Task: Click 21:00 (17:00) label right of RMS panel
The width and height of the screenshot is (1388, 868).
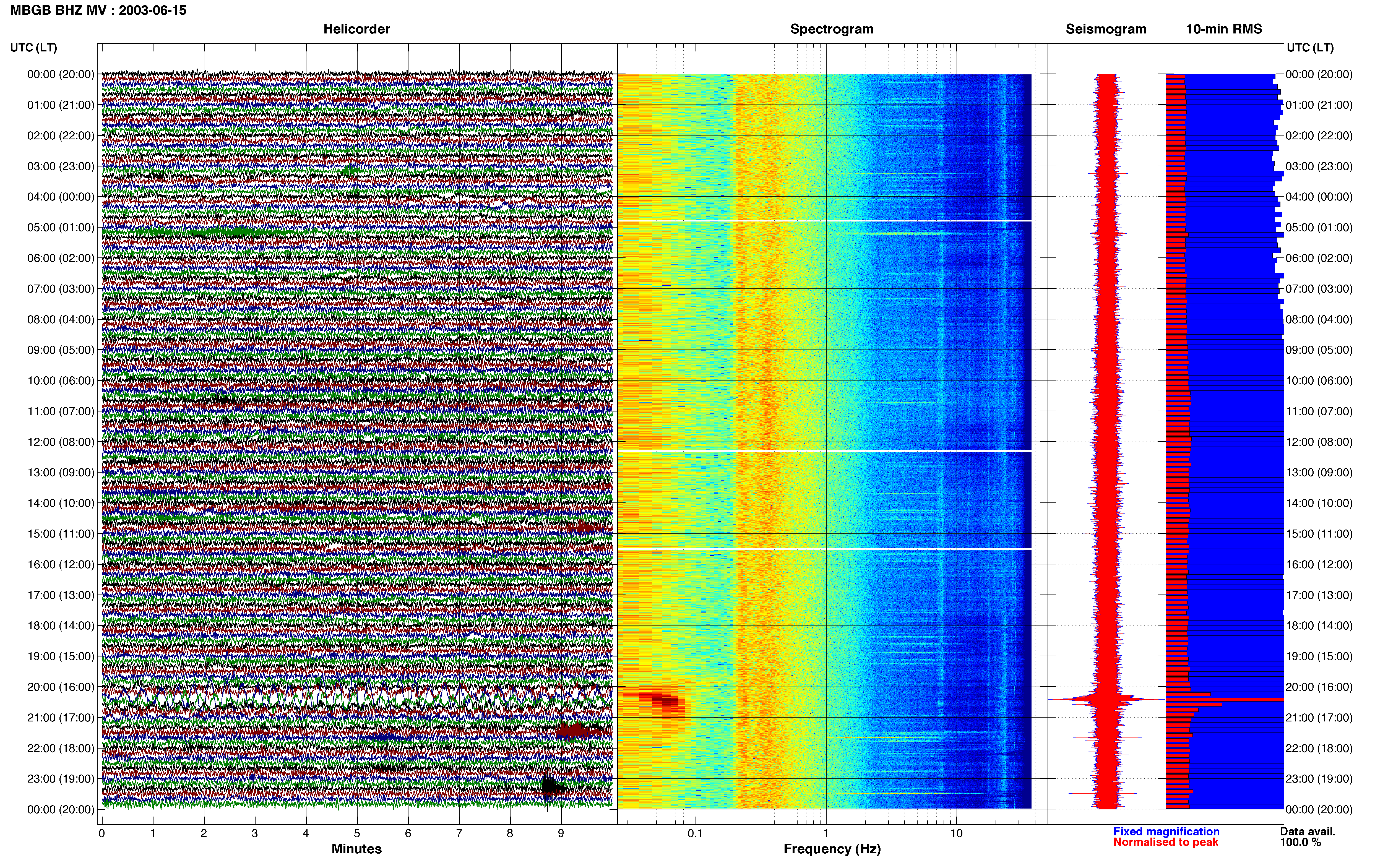Action: (x=1319, y=718)
